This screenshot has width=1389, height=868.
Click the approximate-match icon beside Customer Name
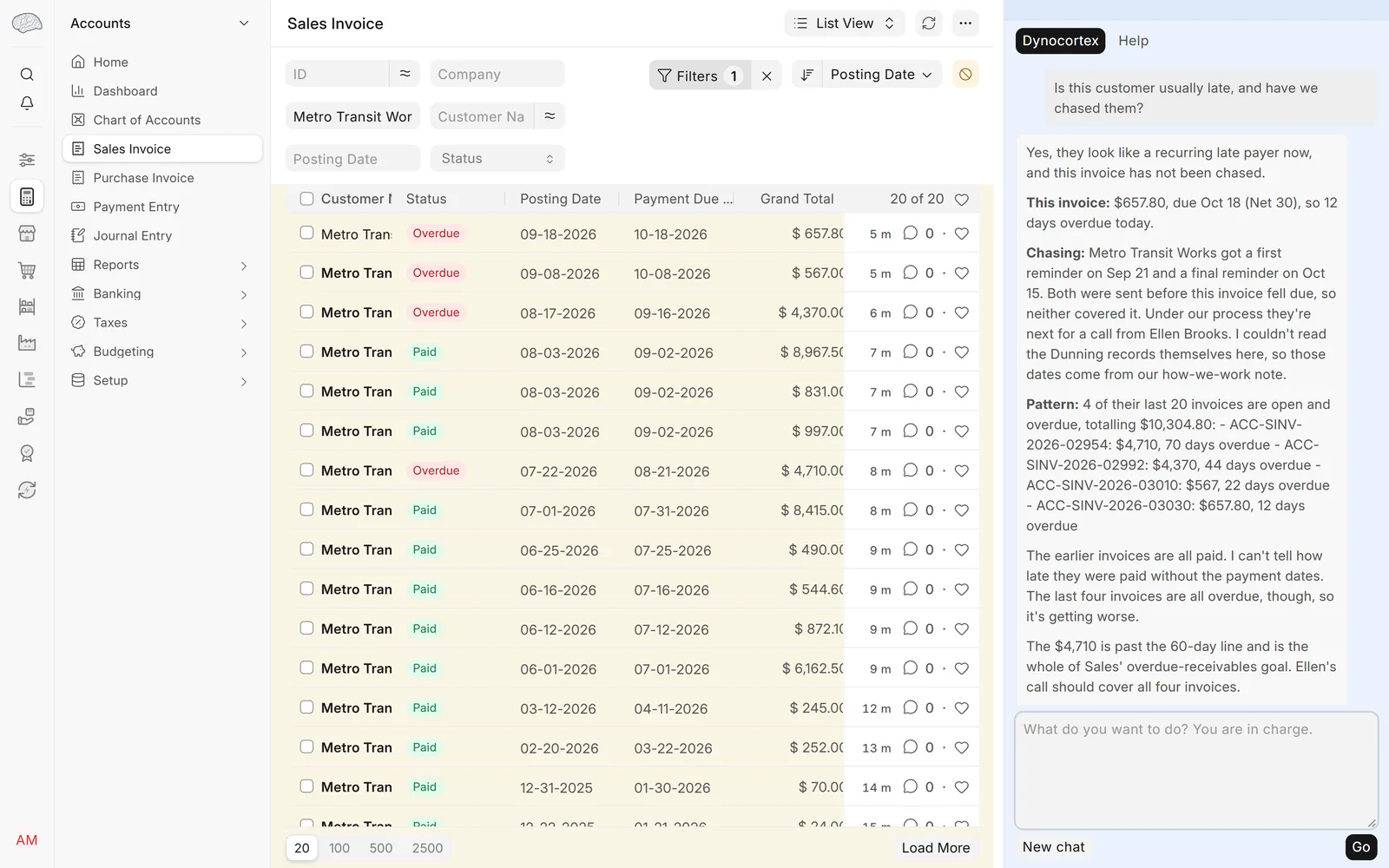pyautogui.click(x=550, y=116)
